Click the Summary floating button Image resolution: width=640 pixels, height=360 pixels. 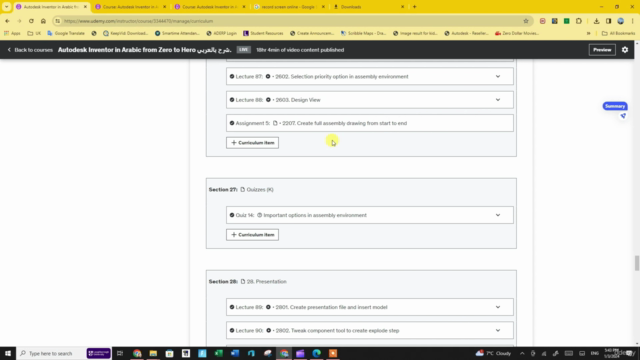[x=615, y=106]
